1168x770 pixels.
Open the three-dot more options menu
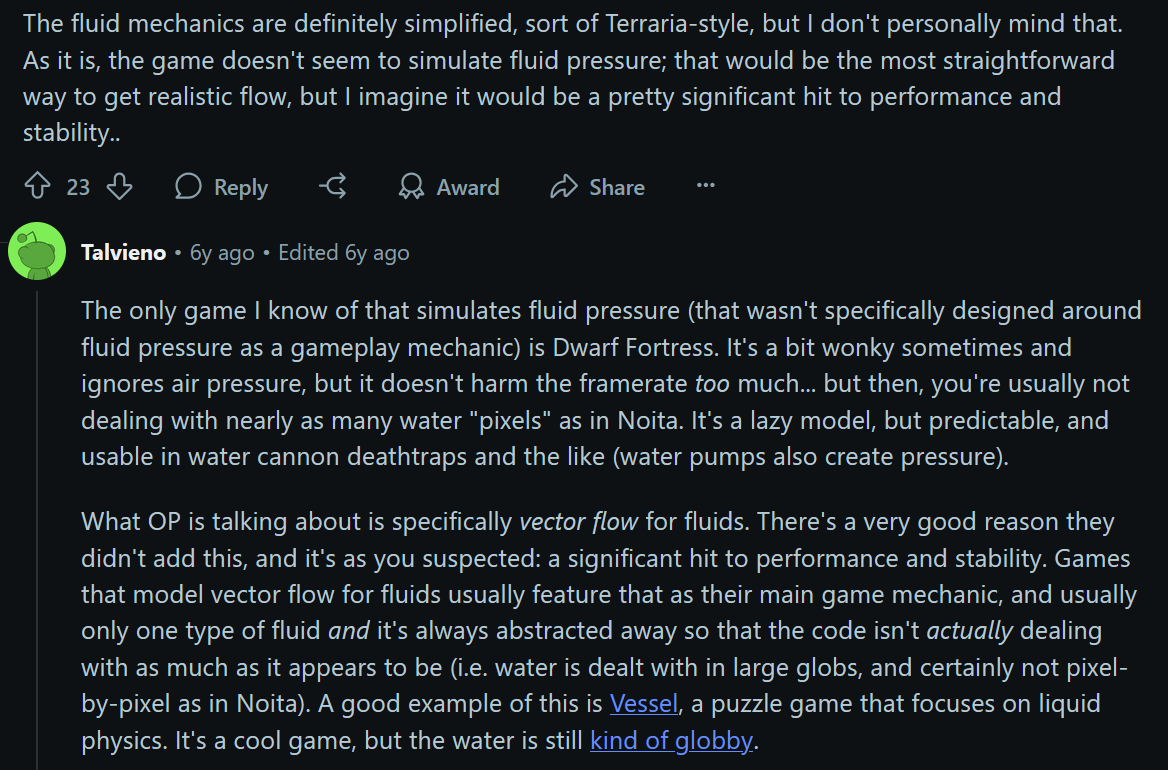706,186
